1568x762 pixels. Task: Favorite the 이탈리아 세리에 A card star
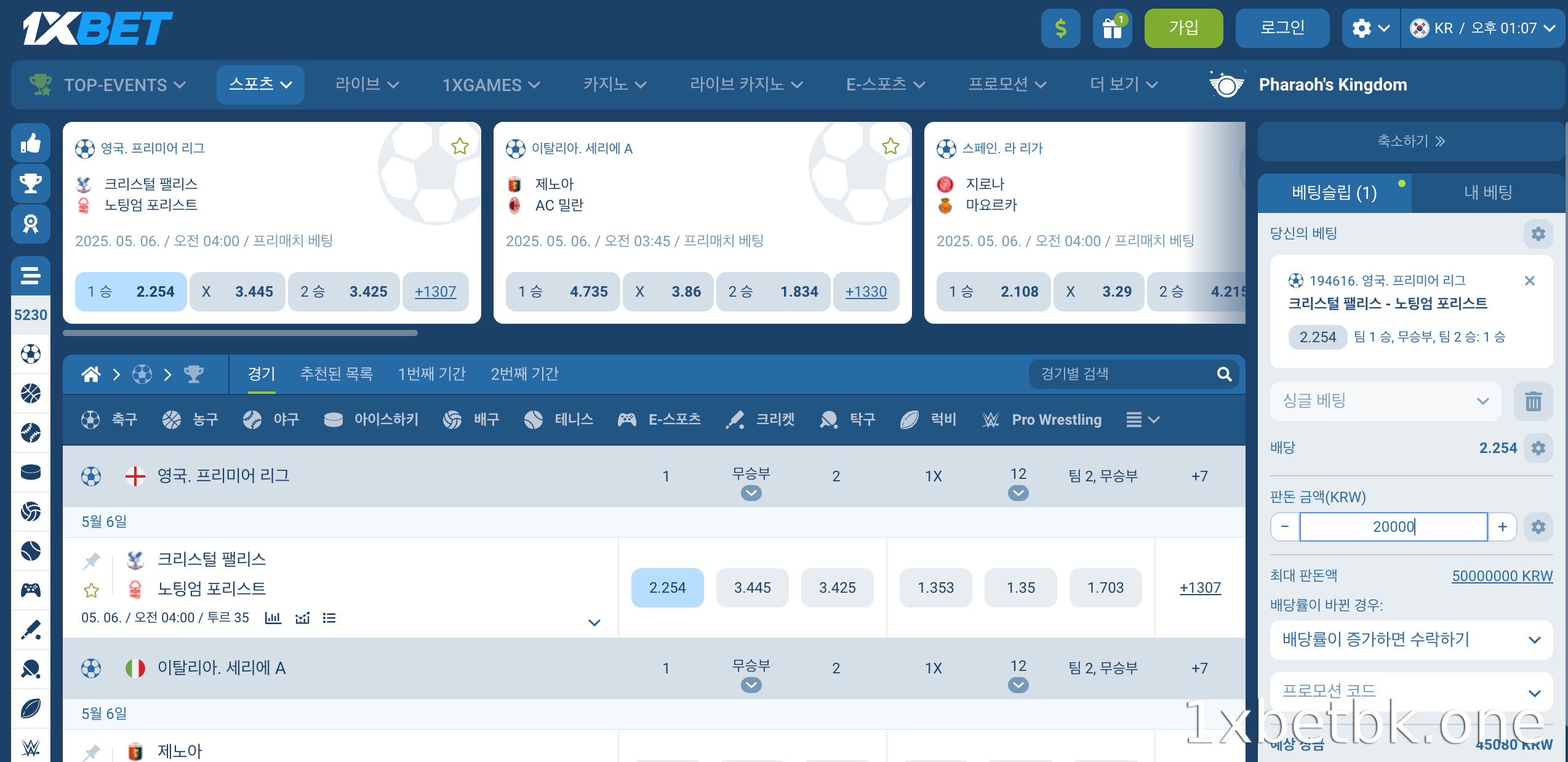click(890, 146)
